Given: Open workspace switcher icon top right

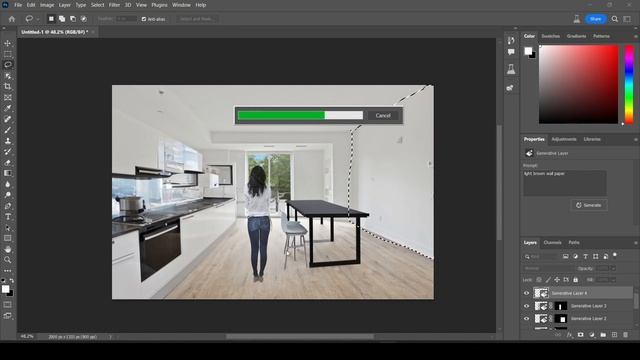Looking at the screenshot, I should pos(627,19).
